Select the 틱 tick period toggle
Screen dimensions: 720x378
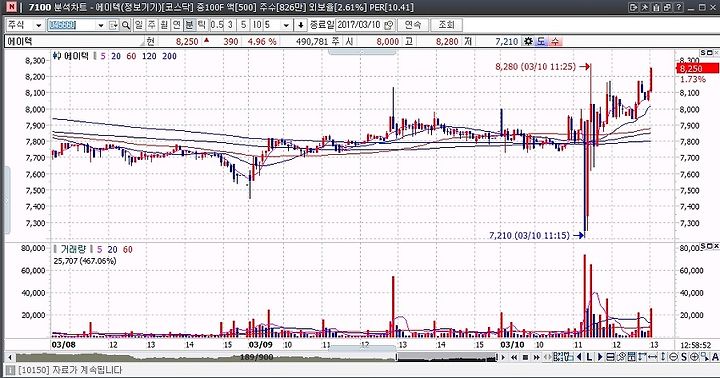click(x=202, y=25)
